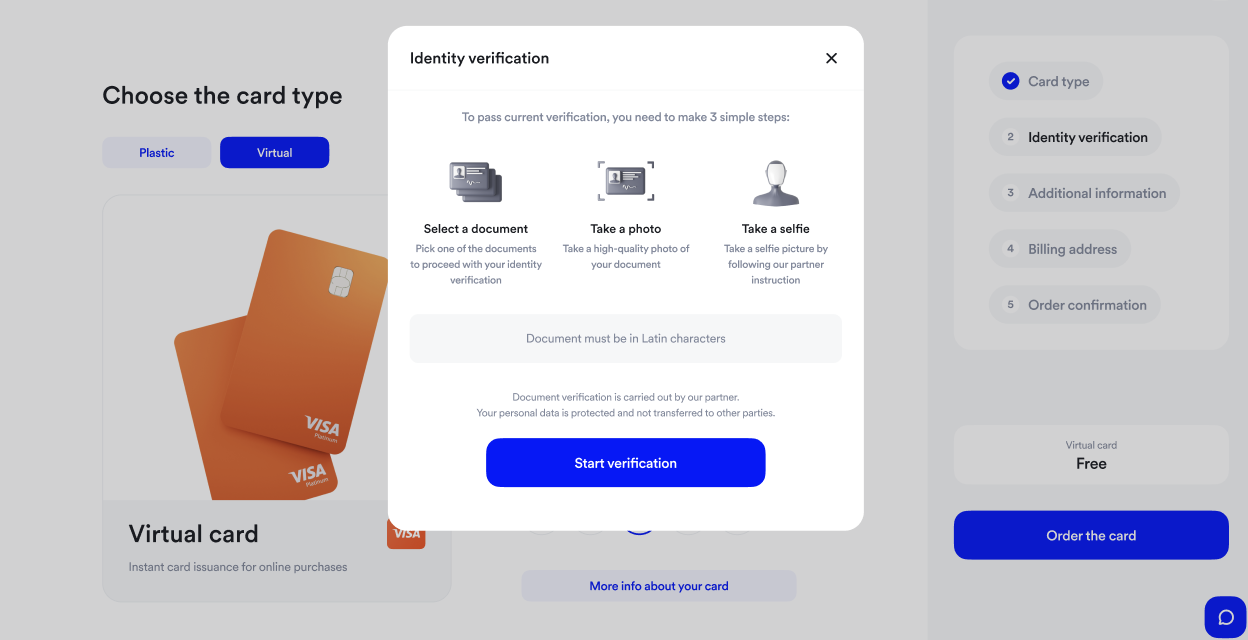Click the blue checkmark on Card type step
The height and width of the screenshot is (640, 1248).
click(x=1011, y=81)
